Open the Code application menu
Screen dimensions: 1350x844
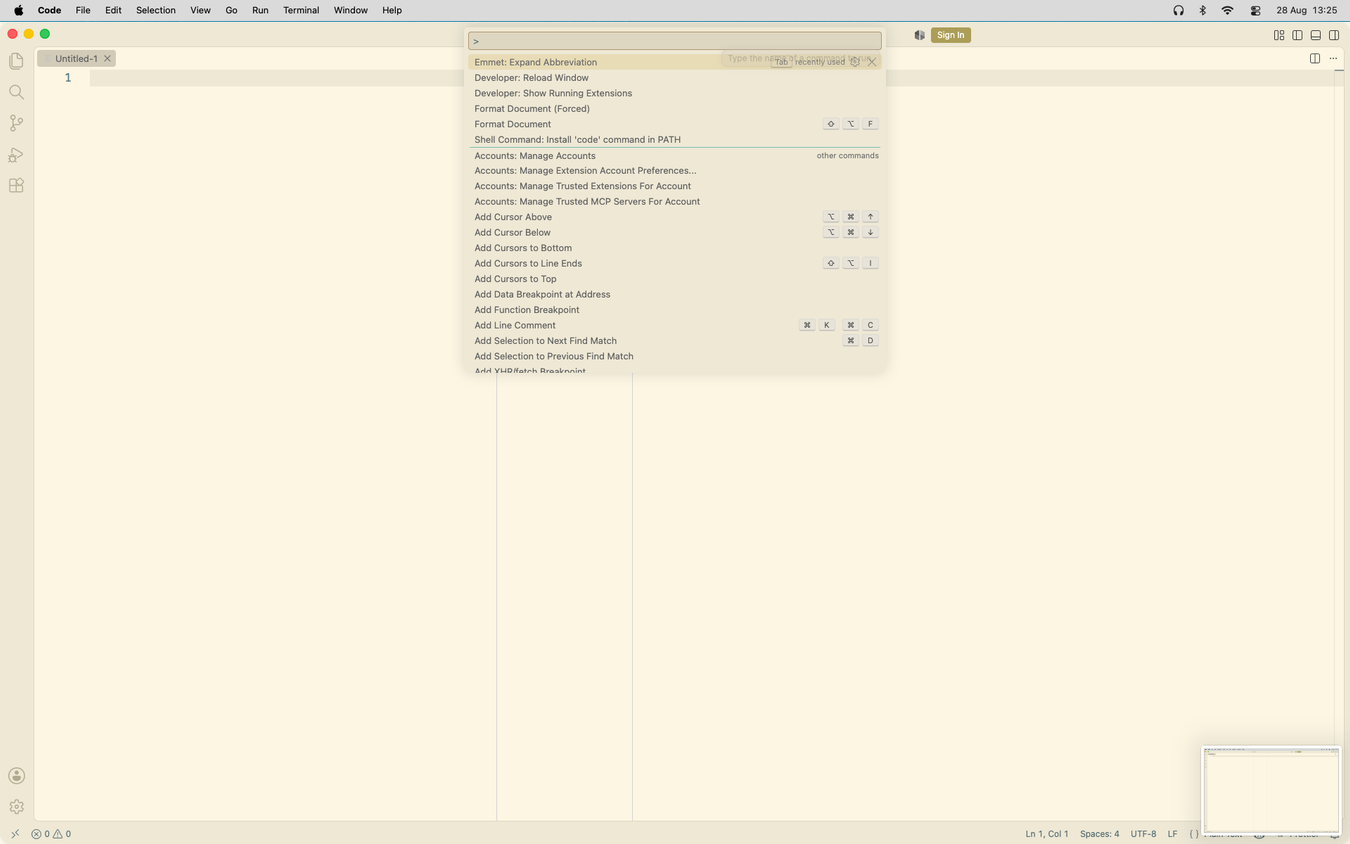point(49,10)
